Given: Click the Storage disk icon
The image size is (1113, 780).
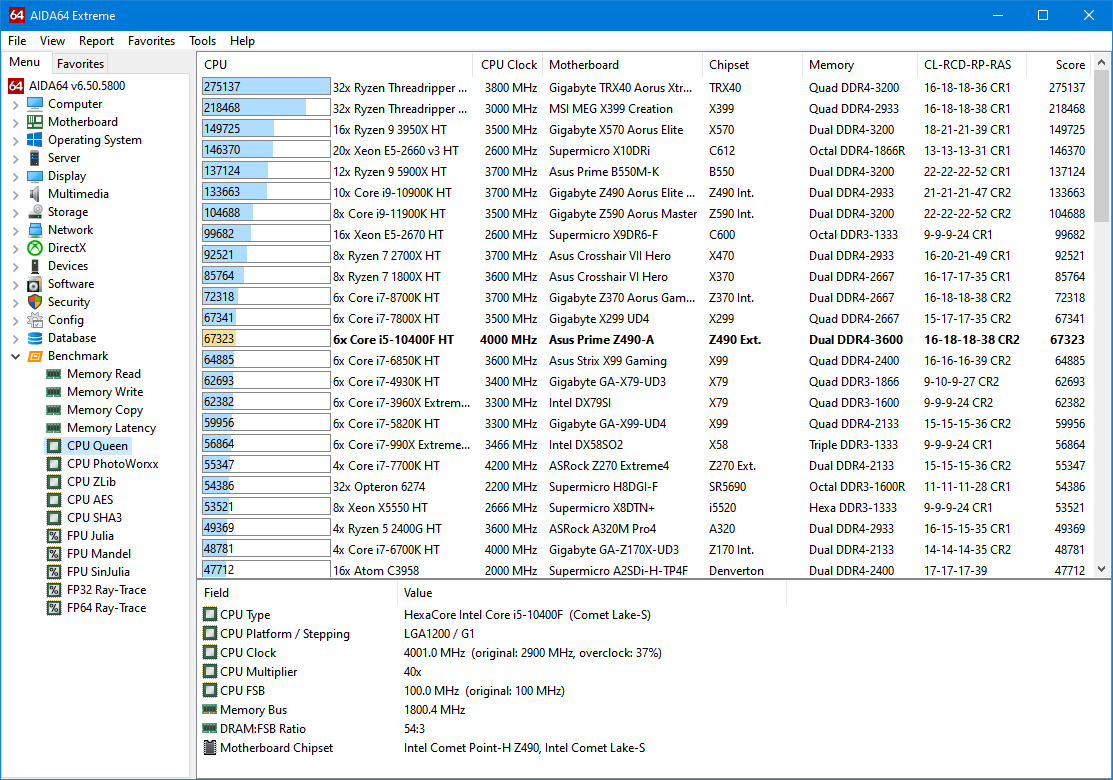Looking at the screenshot, I should [x=35, y=212].
